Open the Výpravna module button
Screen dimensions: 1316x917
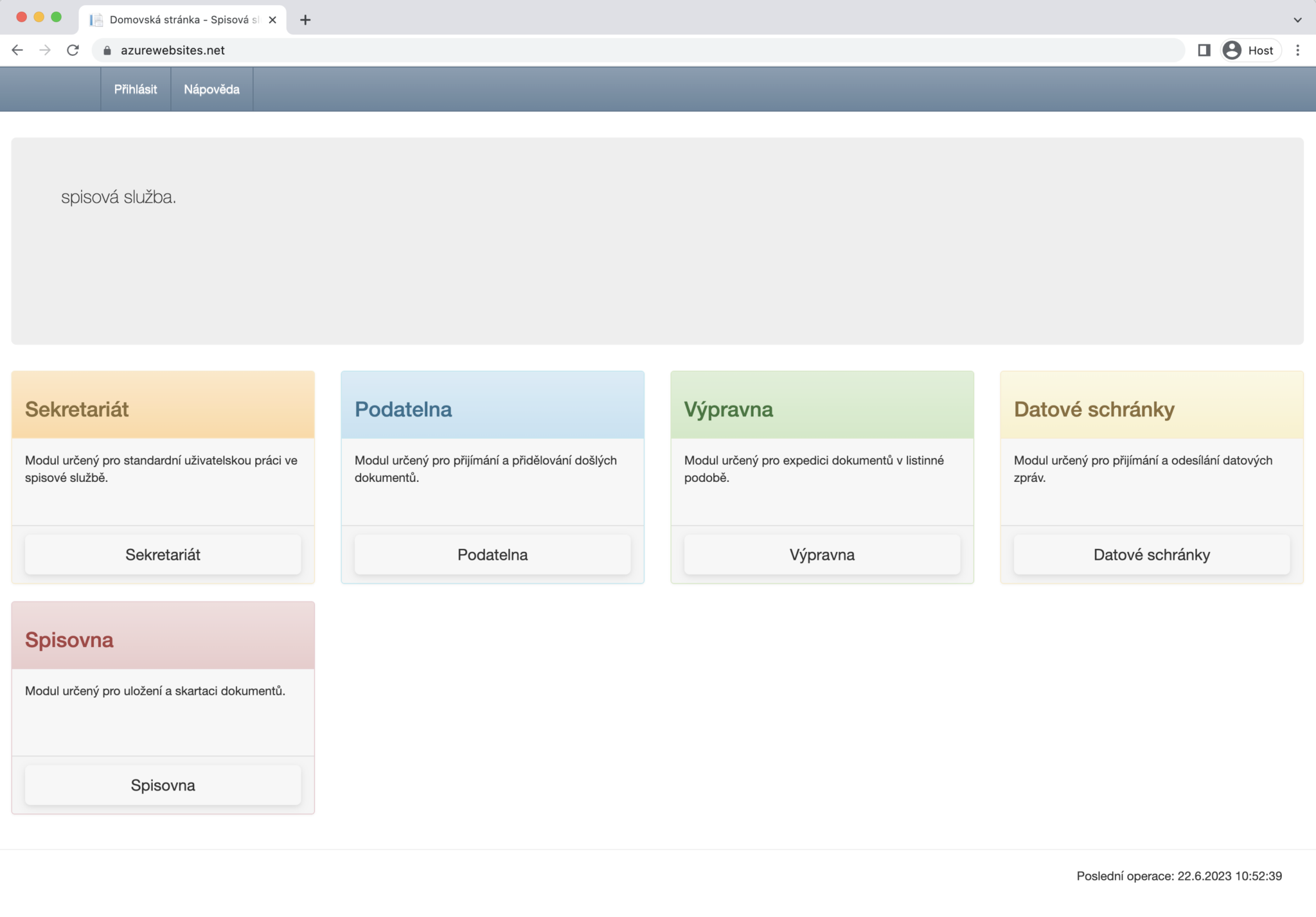coord(822,555)
